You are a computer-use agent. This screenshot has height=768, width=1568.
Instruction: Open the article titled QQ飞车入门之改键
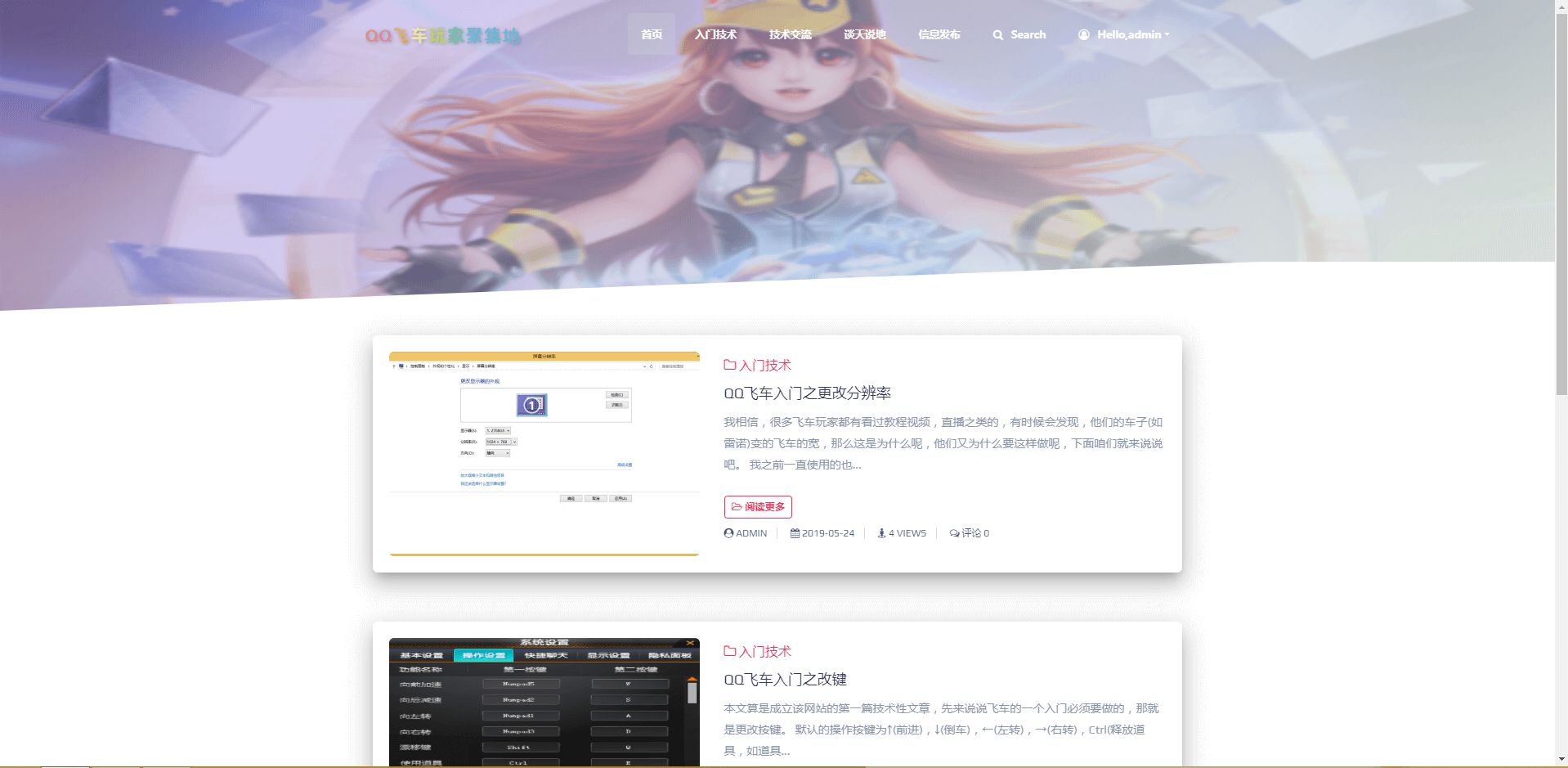click(785, 680)
